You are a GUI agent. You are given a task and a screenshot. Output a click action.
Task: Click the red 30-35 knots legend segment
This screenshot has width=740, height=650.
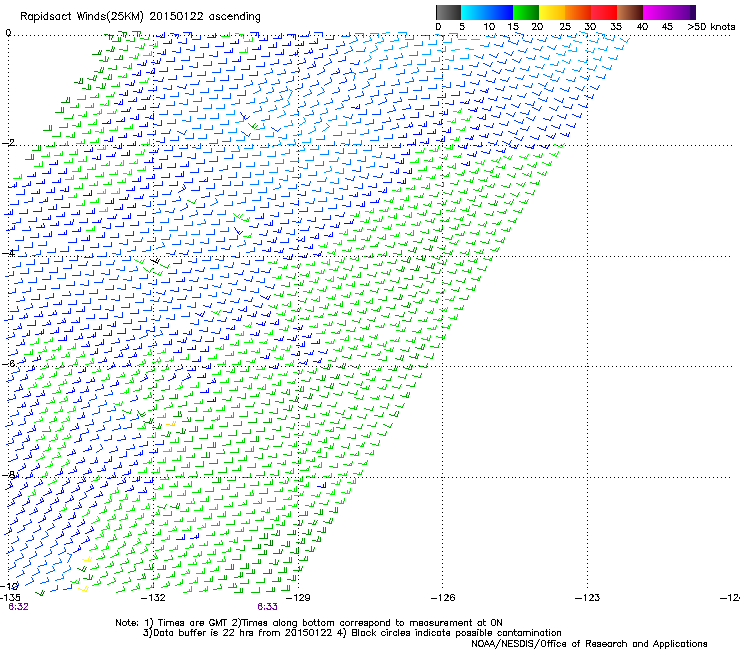pos(604,12)
